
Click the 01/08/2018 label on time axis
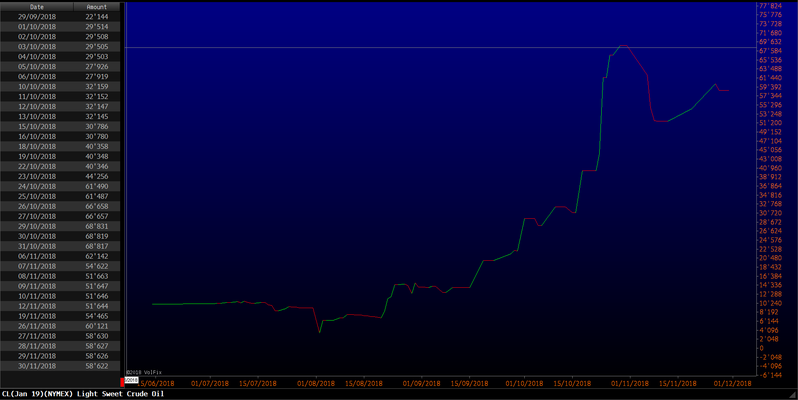tap(316, 383)
